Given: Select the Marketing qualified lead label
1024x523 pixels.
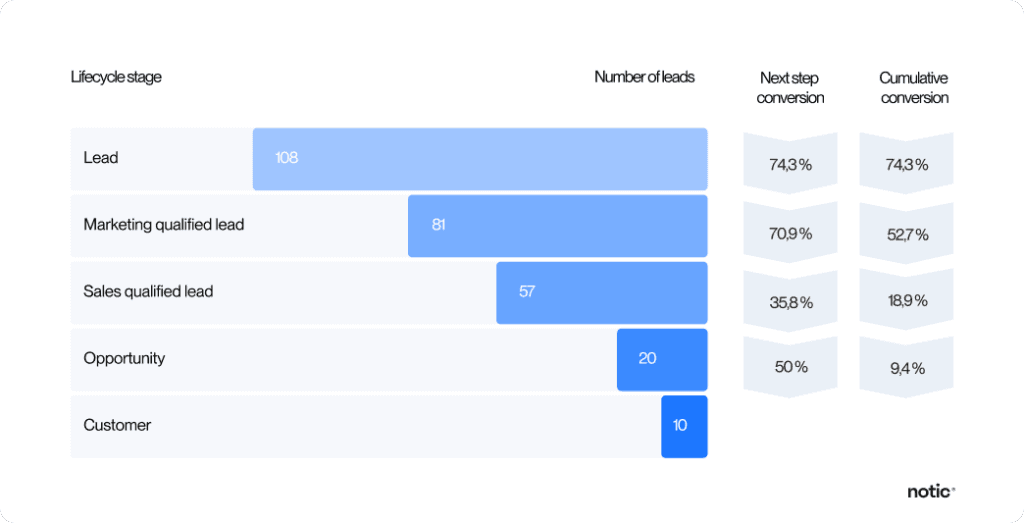Looking at the screenshot, I should tap(164, 225).
